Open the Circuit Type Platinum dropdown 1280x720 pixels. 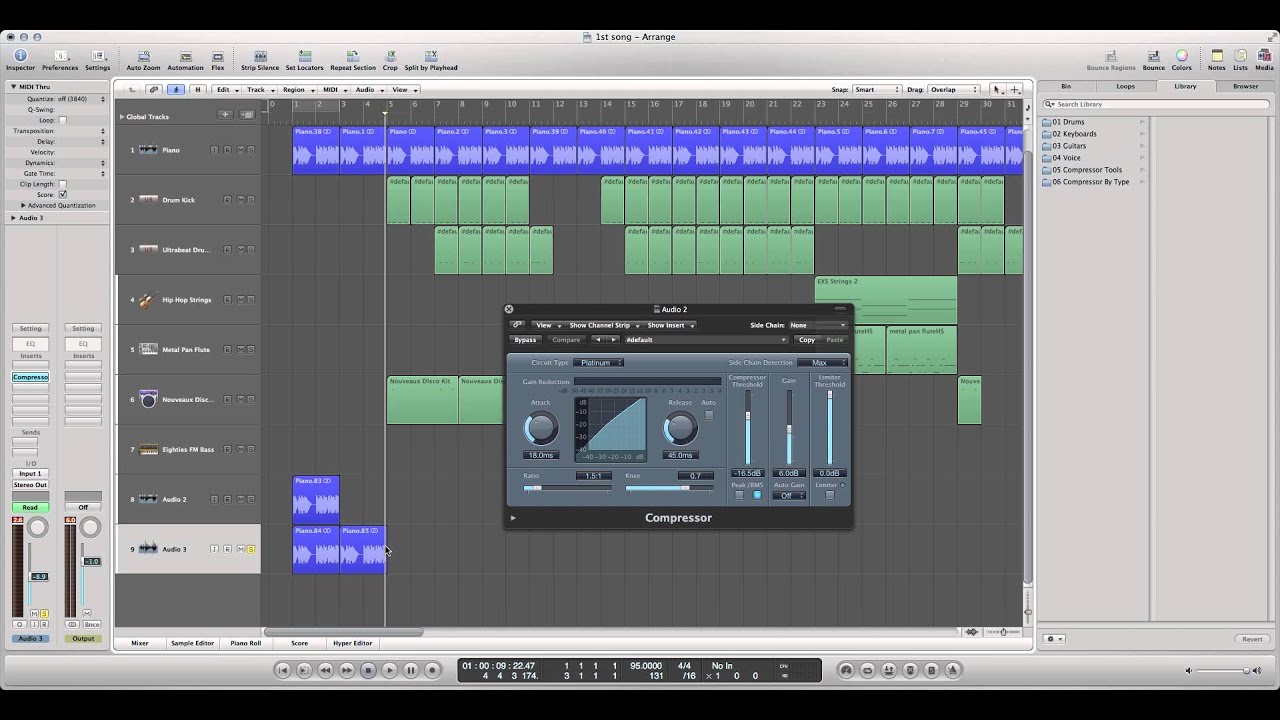tap(598, 363)
